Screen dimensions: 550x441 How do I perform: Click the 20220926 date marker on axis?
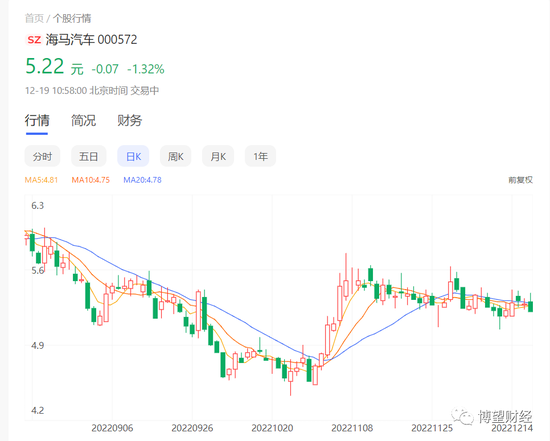(x=192, y=428)
